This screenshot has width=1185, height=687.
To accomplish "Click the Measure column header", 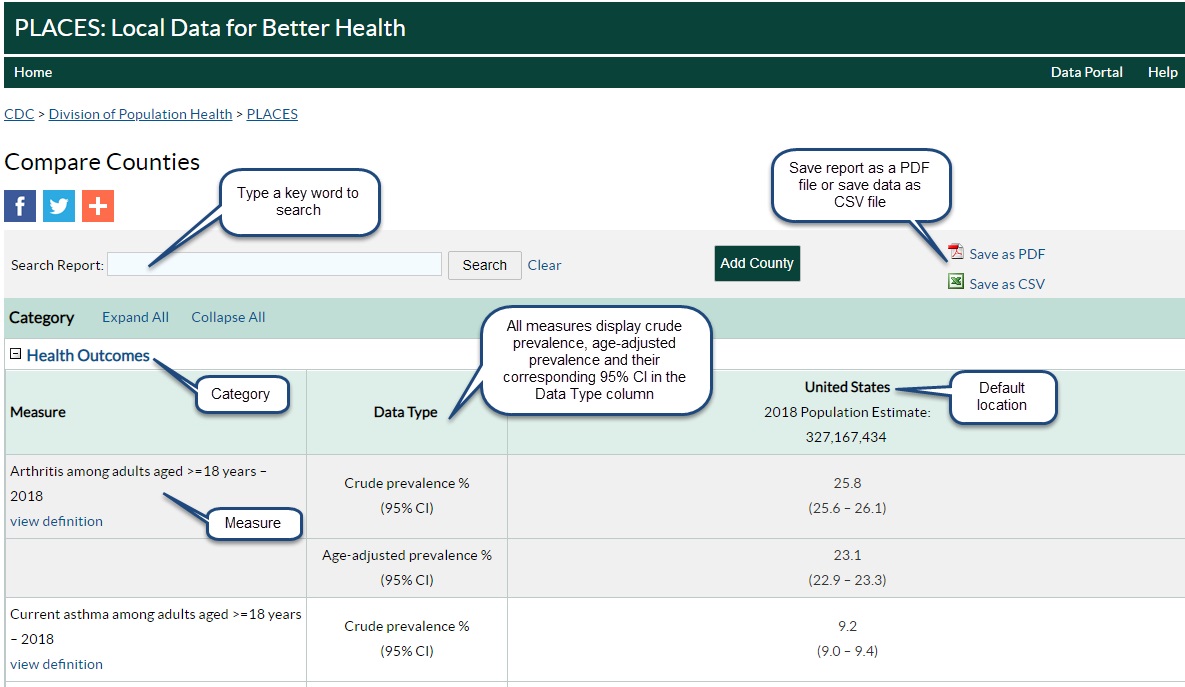I will pyautogui.click(x=38, y=412).
